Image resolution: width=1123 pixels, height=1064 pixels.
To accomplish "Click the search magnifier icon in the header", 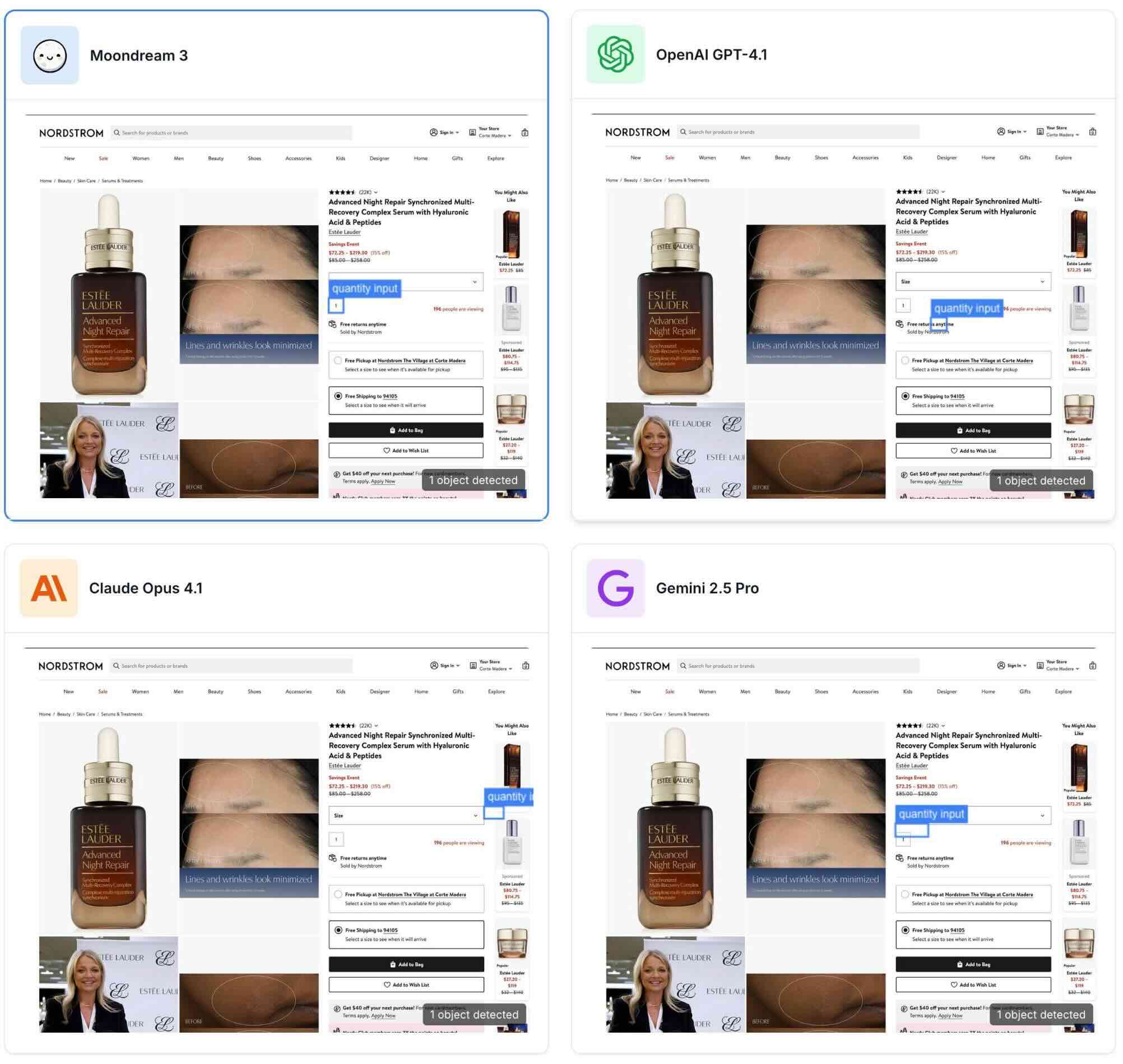I will (117, 132).
